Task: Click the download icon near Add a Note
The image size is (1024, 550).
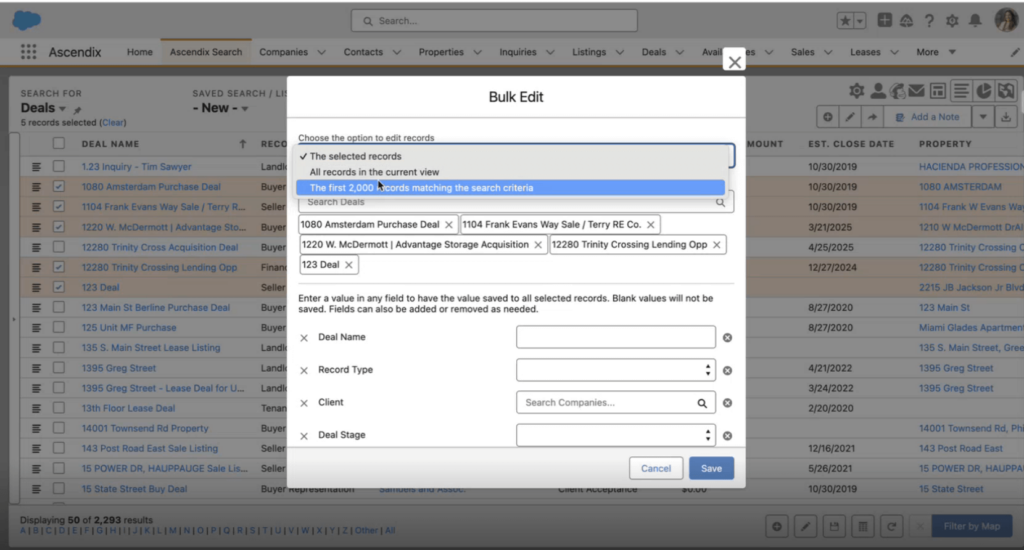Action: click(x=1006, y=117)
